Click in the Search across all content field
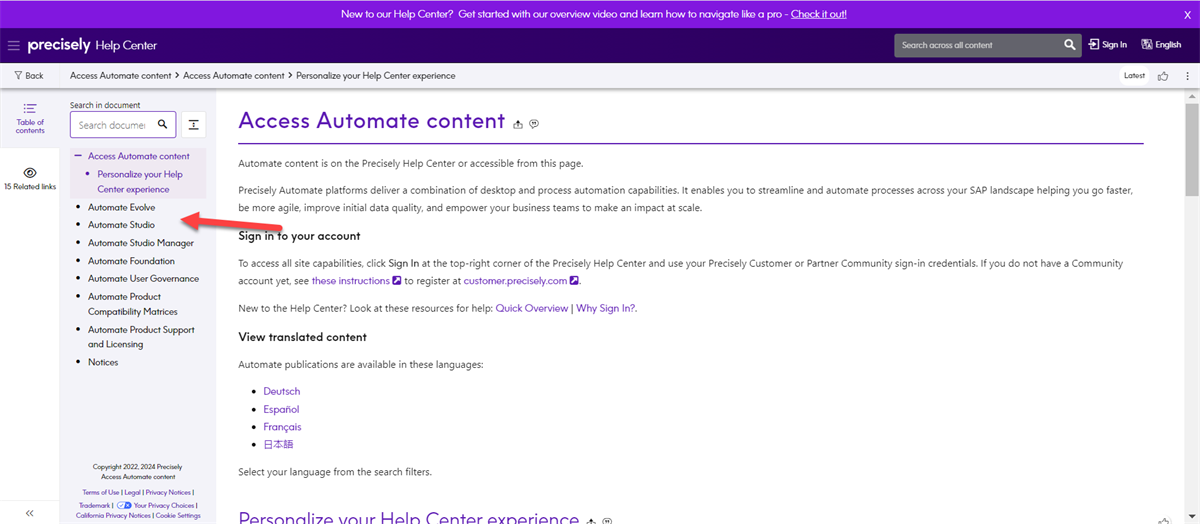 (x=977, y=45)
